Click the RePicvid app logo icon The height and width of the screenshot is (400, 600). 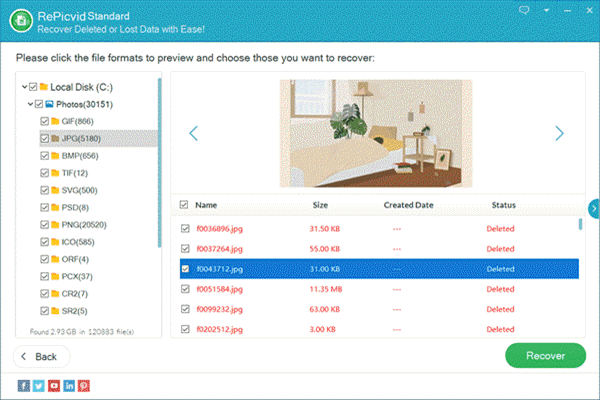21,21
